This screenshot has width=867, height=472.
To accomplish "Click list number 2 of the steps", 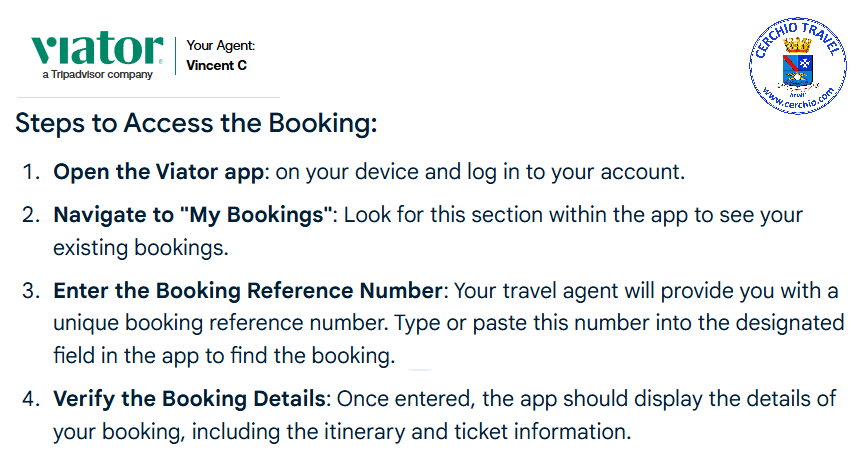I will [31, 215].
